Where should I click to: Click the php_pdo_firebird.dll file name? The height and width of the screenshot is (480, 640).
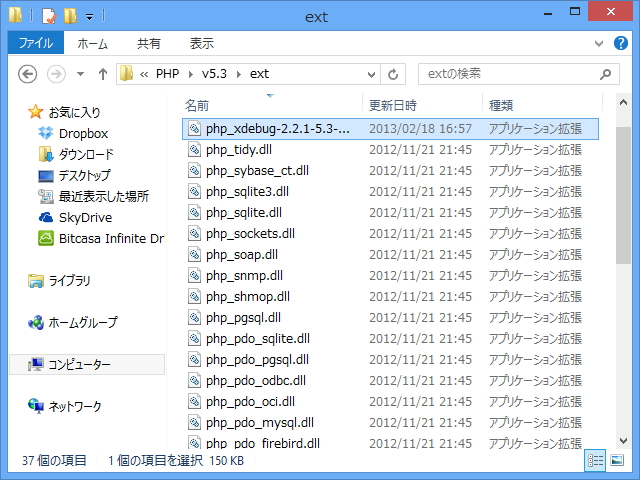pyautogui.click(x=263, y=443)
